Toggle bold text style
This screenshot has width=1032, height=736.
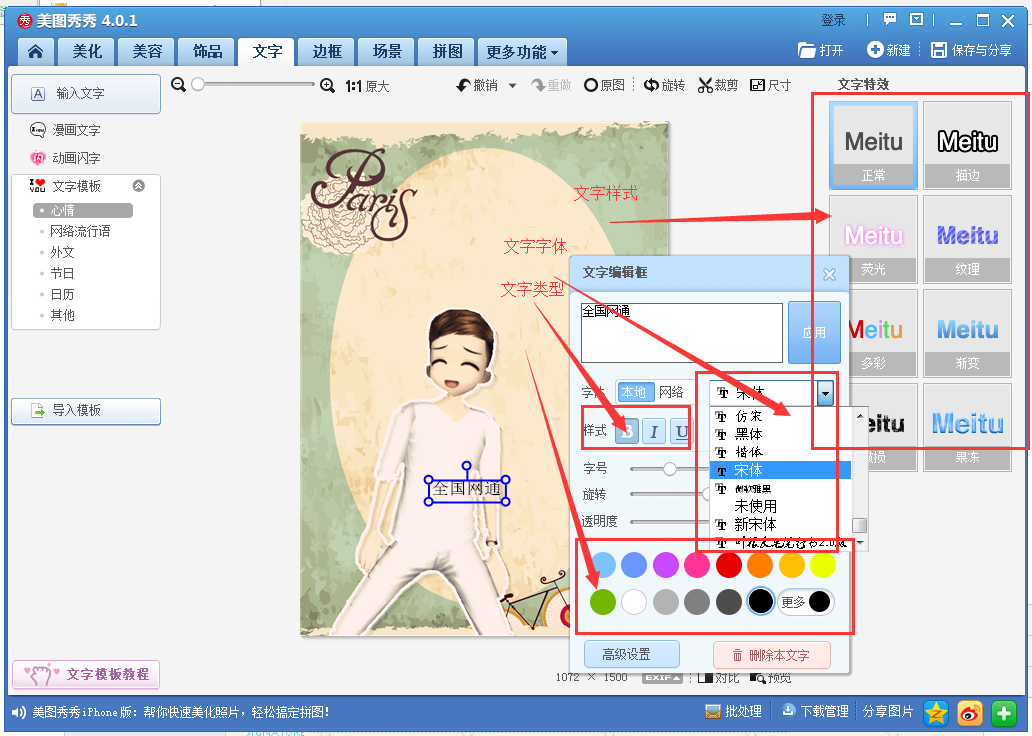coord(627,431)
